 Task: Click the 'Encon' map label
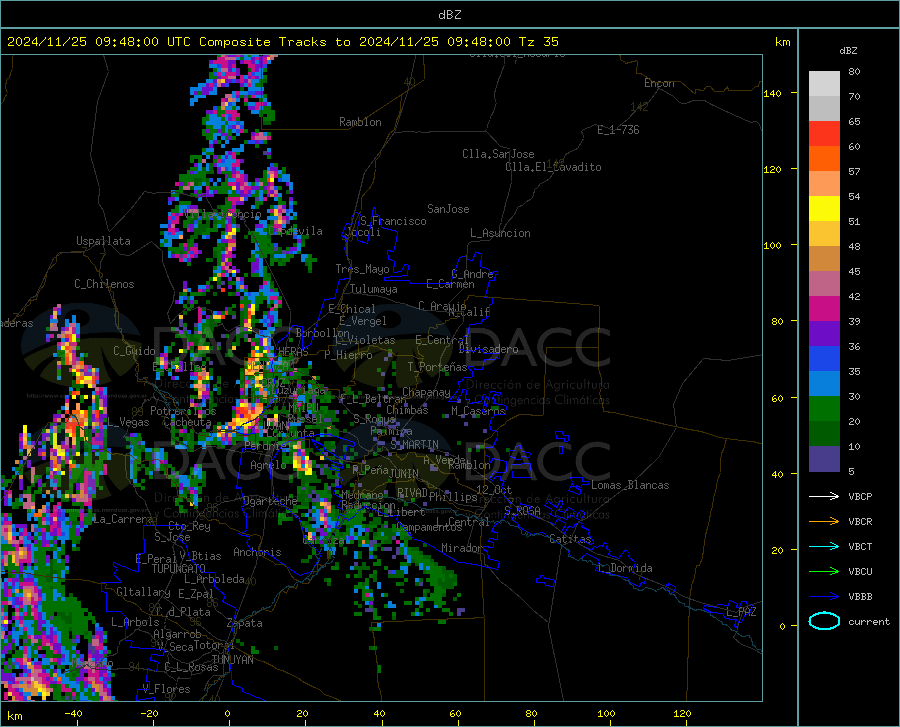pyautogui.click(x=659, y=83)
